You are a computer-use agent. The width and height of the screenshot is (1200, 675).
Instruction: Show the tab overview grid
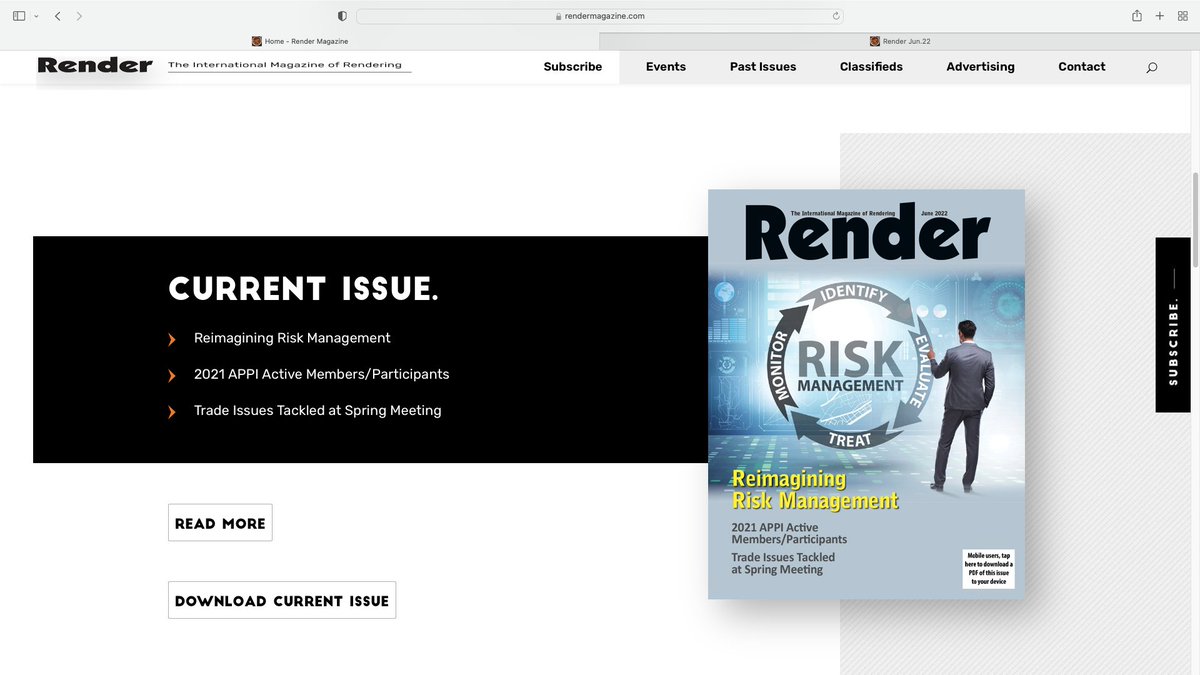1182,15
